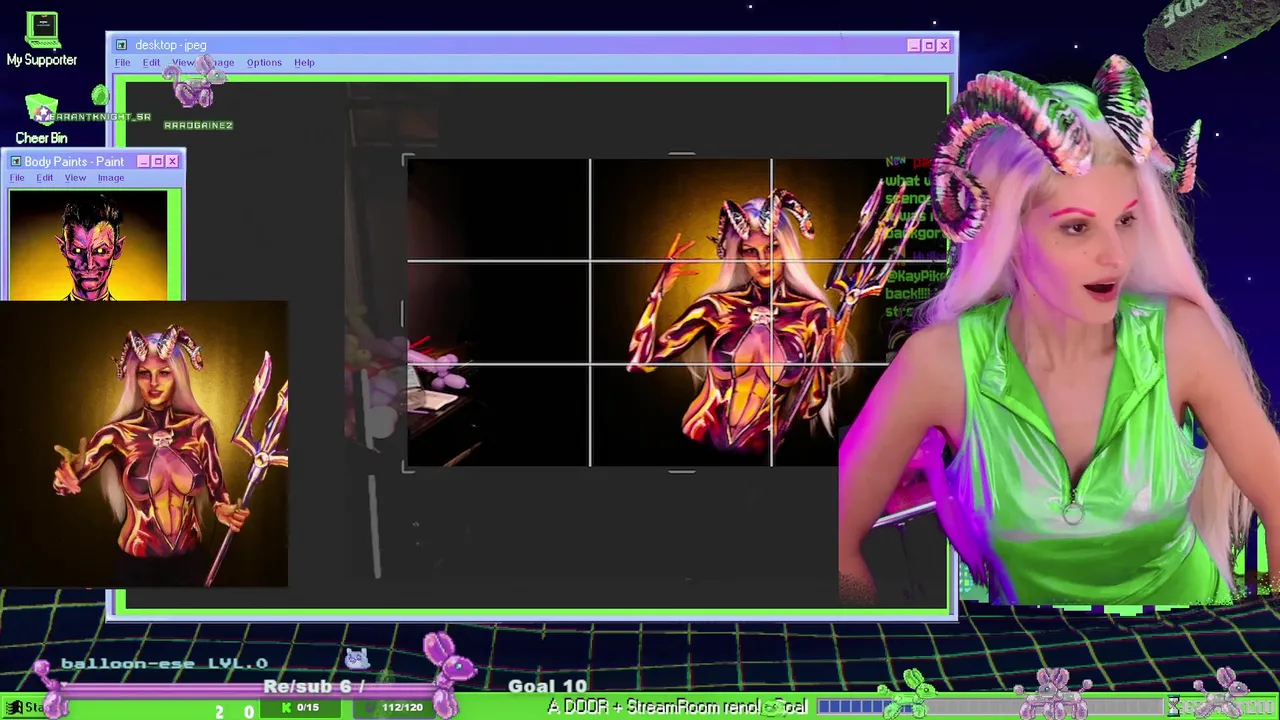Click the desktop - jpeg title bar

point(532,45)
